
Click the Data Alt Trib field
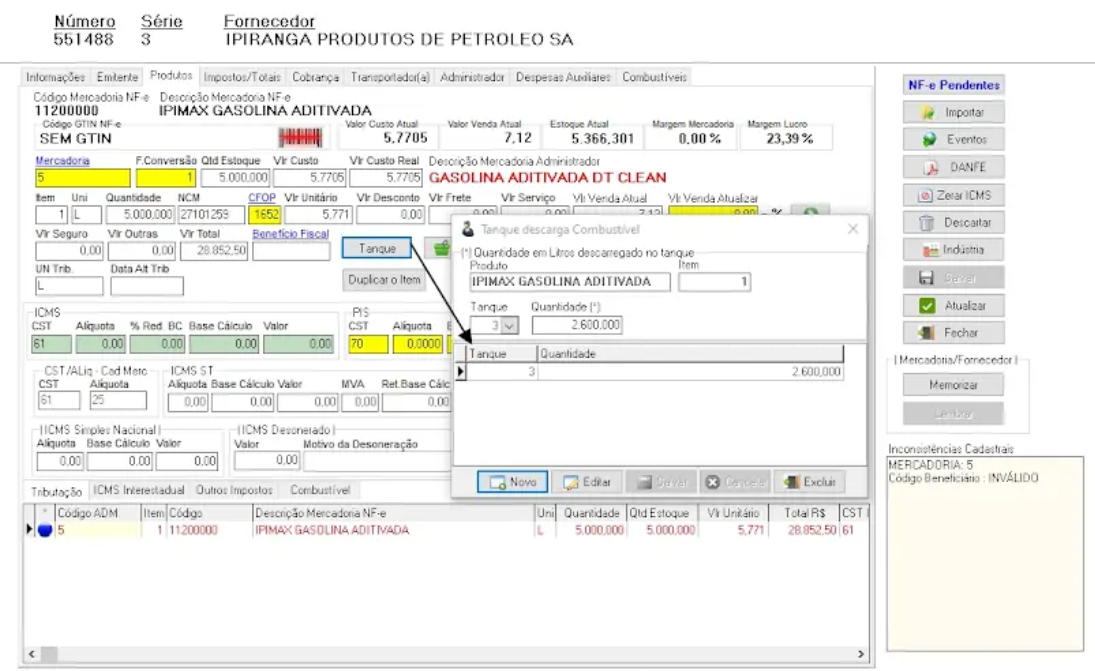[x=147, y=286]
